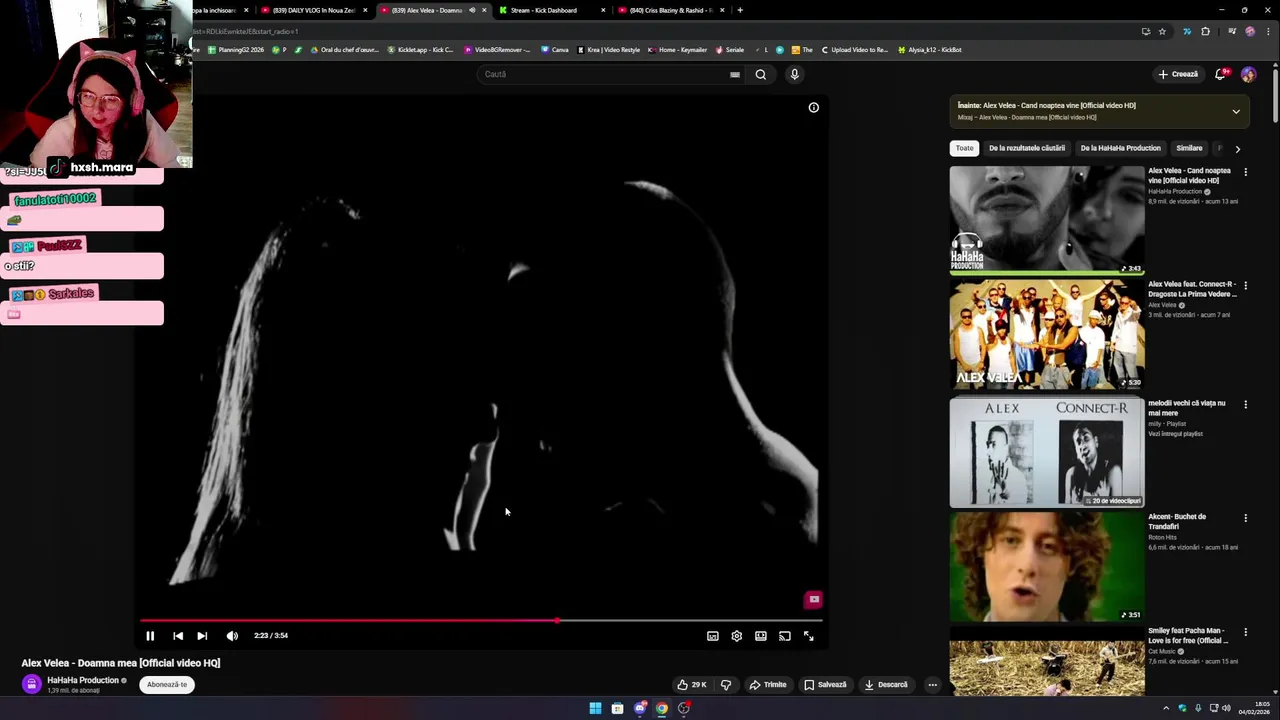Dislike the video
This screenshot has width=1280, height=720.
(x=726, y=685)
